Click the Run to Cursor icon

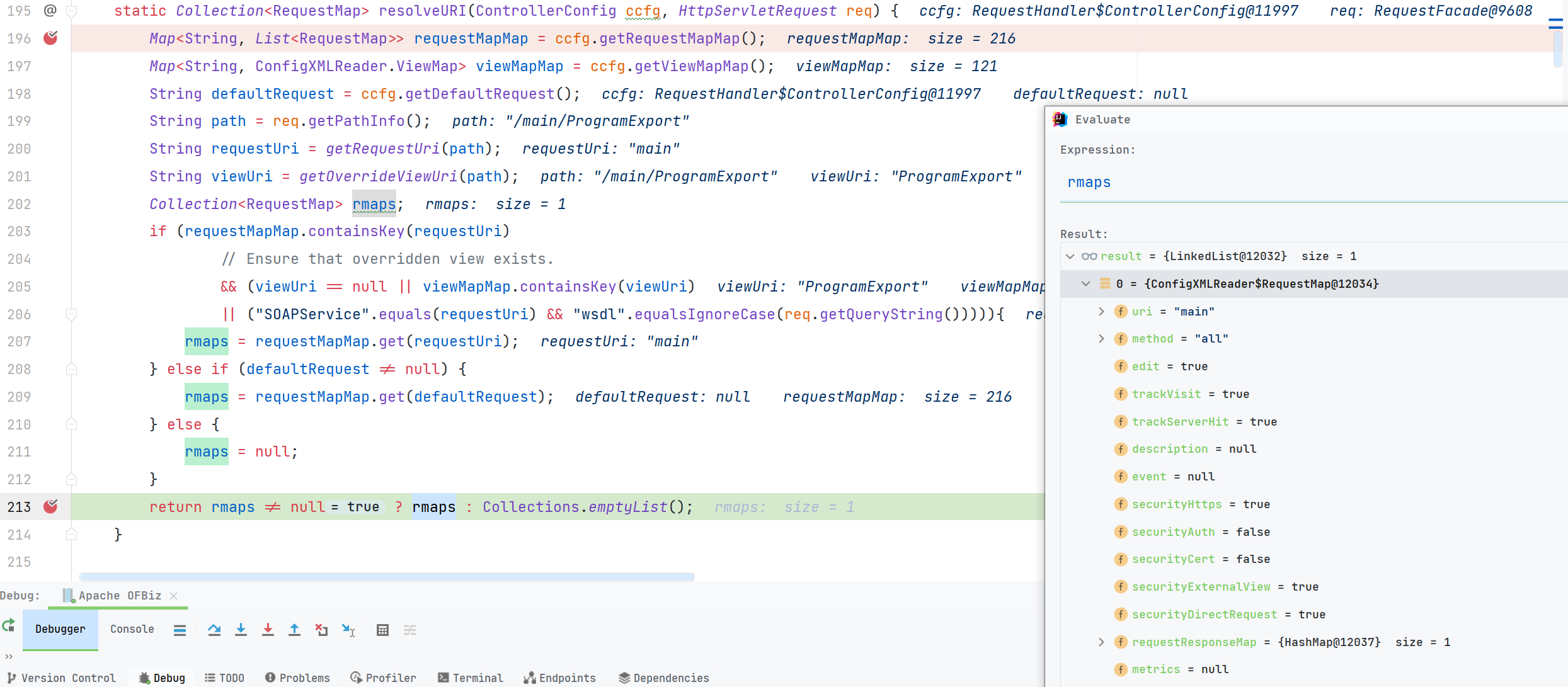(x=348, y=630)
